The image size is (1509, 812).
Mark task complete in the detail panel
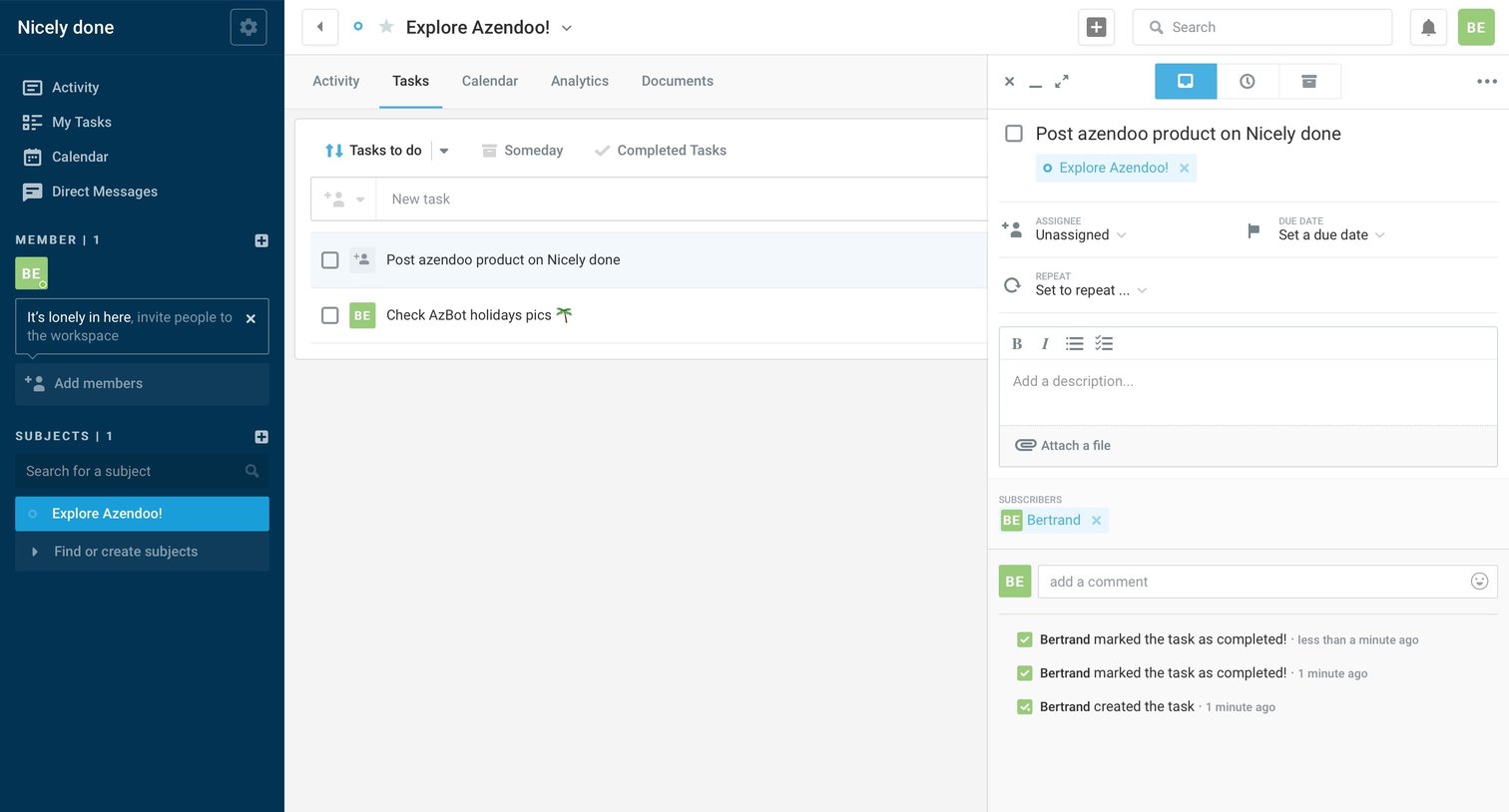pyautogui.click(x=1014, y=134)
